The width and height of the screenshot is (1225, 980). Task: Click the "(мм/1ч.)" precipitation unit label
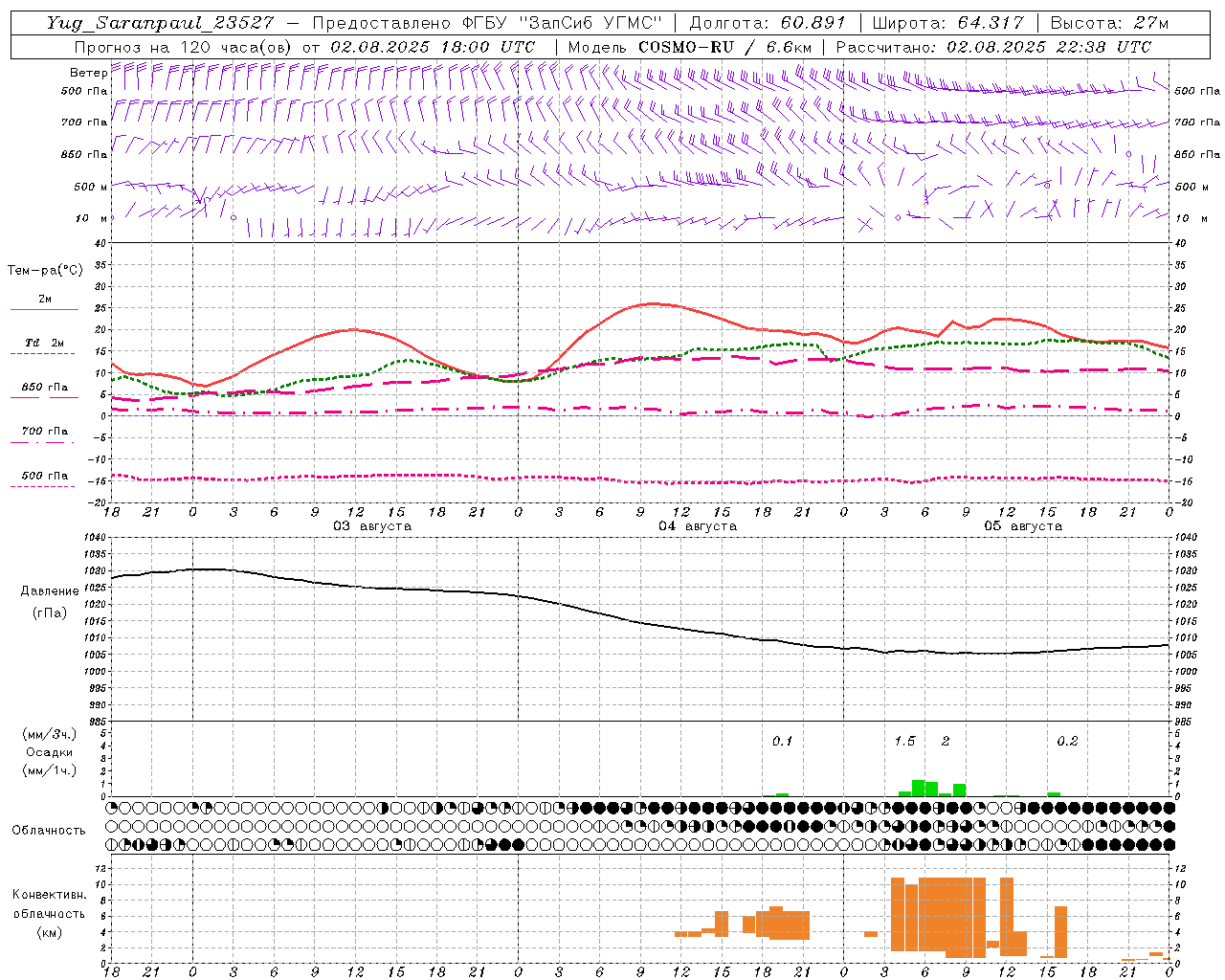(50, 770)
